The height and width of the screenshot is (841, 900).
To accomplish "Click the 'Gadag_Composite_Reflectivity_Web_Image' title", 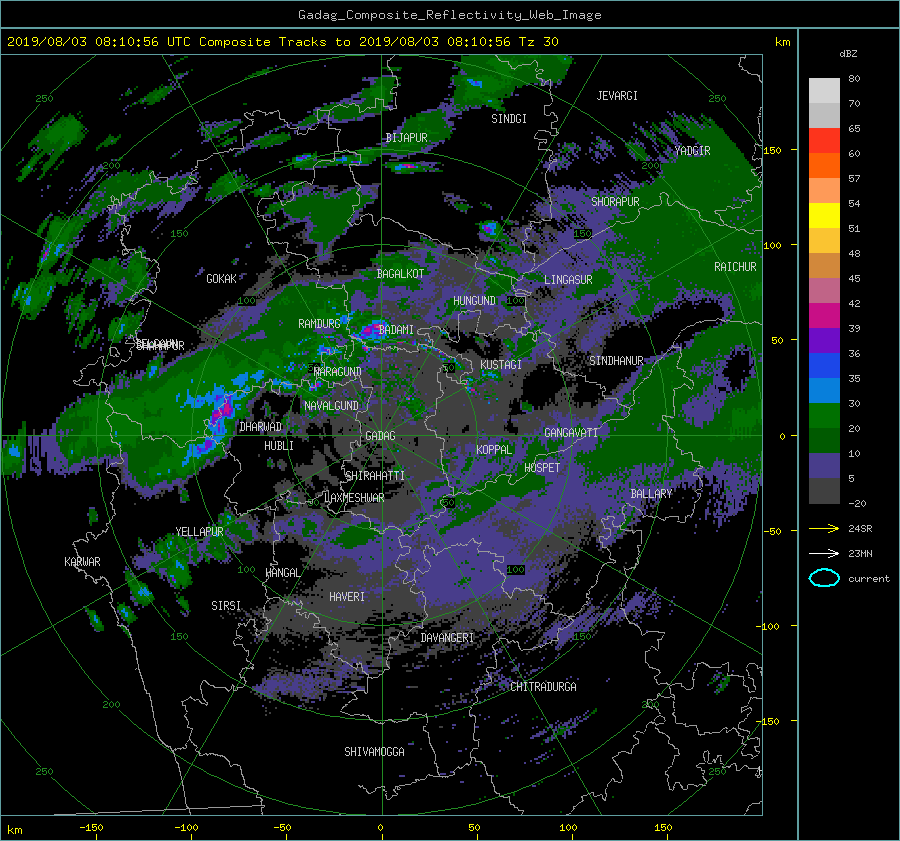I will coord(449,15).
